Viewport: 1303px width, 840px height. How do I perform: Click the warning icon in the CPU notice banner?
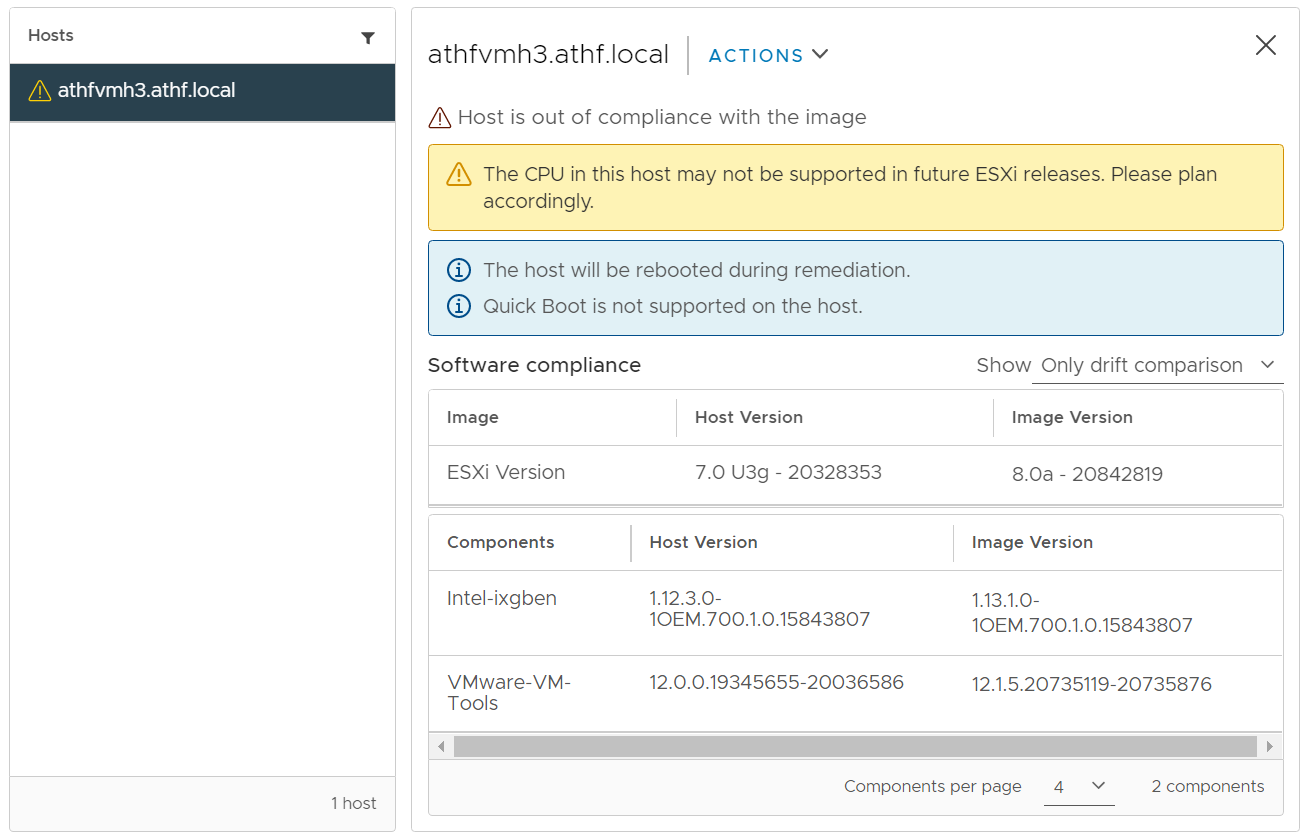coord(458,174)
